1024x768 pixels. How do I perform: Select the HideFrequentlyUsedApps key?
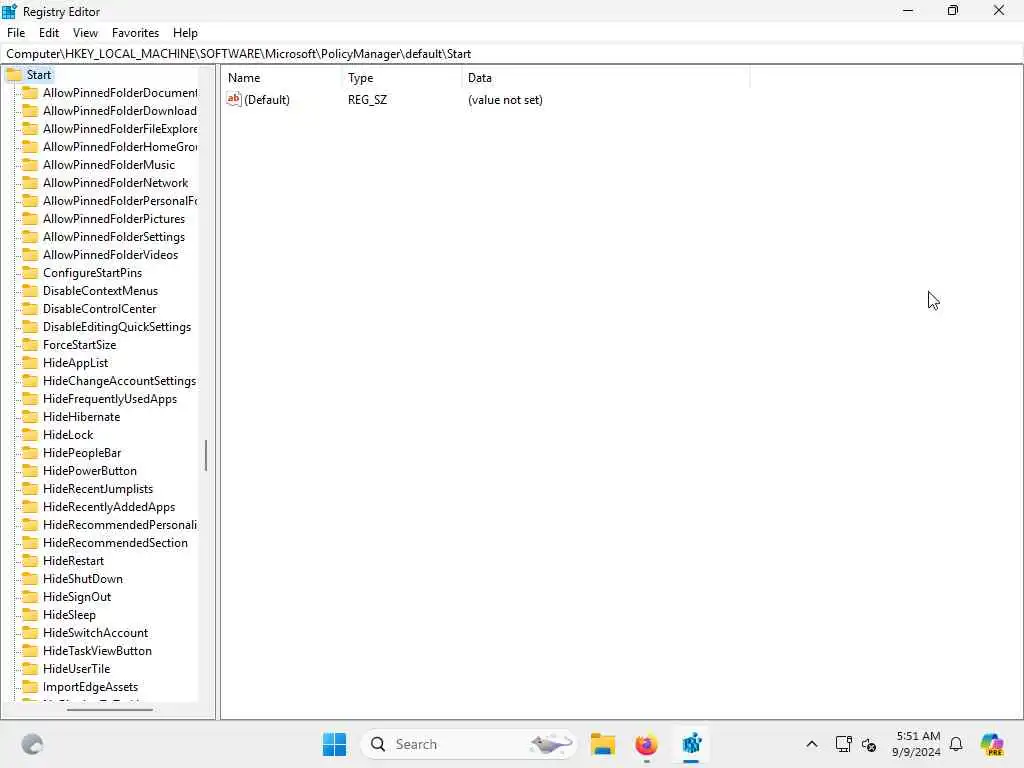pos(110,398)
